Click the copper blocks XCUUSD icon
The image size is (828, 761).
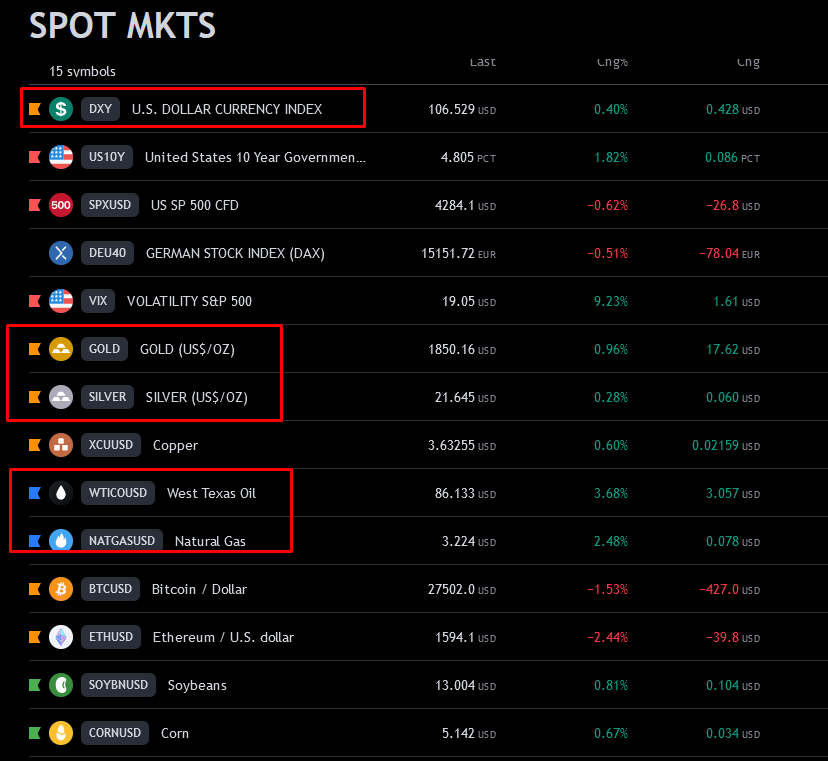tap(61, 445)
